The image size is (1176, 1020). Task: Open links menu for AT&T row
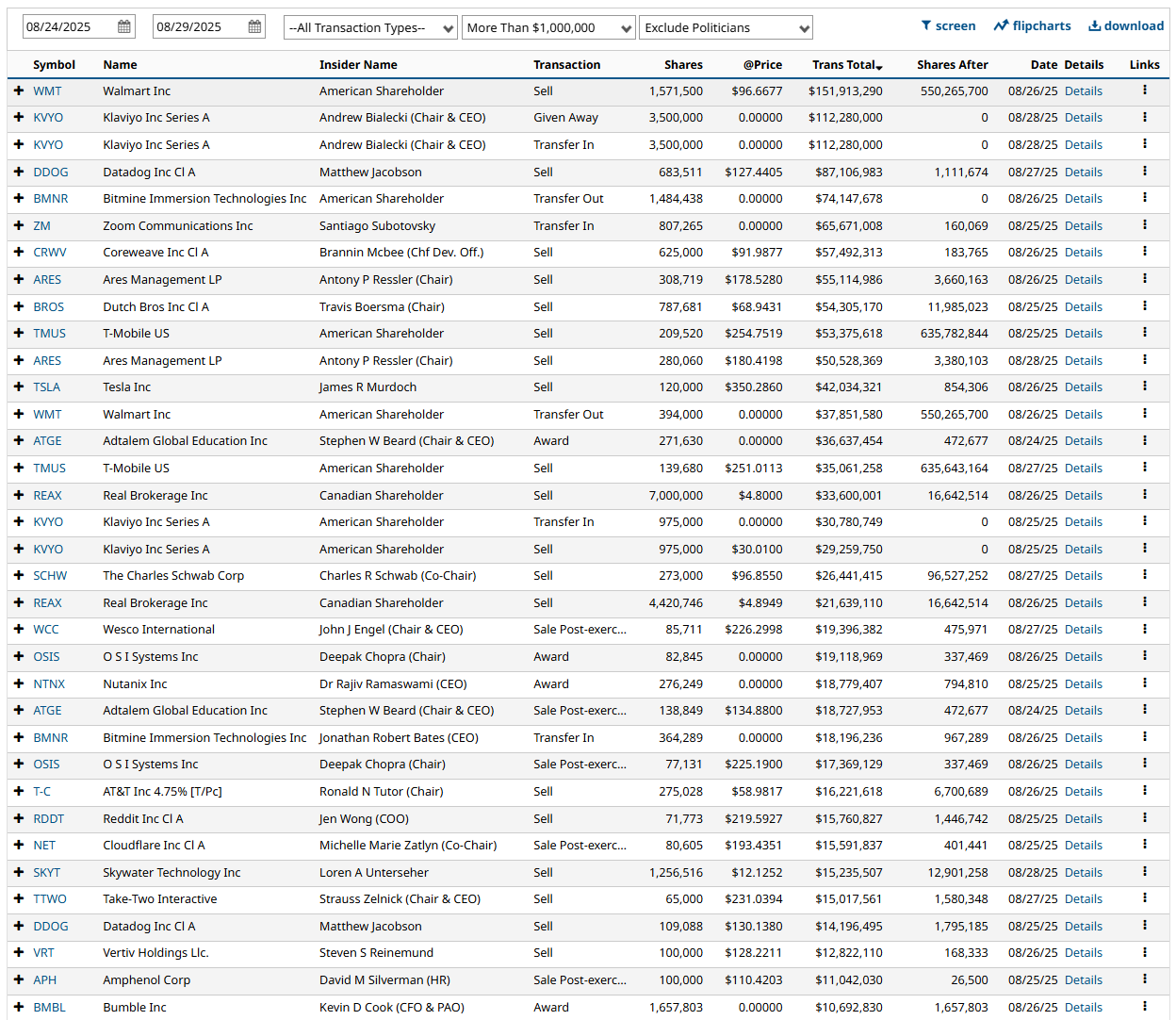coord(1145,791)
